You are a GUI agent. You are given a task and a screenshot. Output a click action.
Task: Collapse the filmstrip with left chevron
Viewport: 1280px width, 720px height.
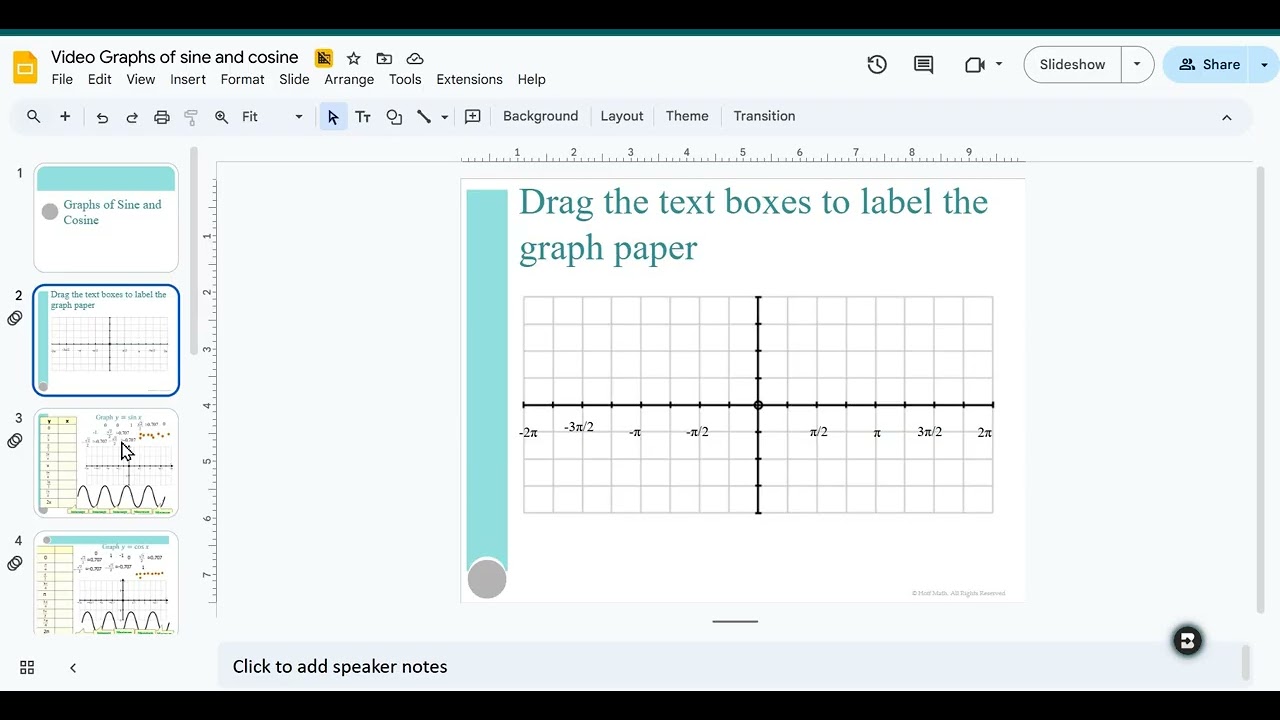tap(73, 667)
